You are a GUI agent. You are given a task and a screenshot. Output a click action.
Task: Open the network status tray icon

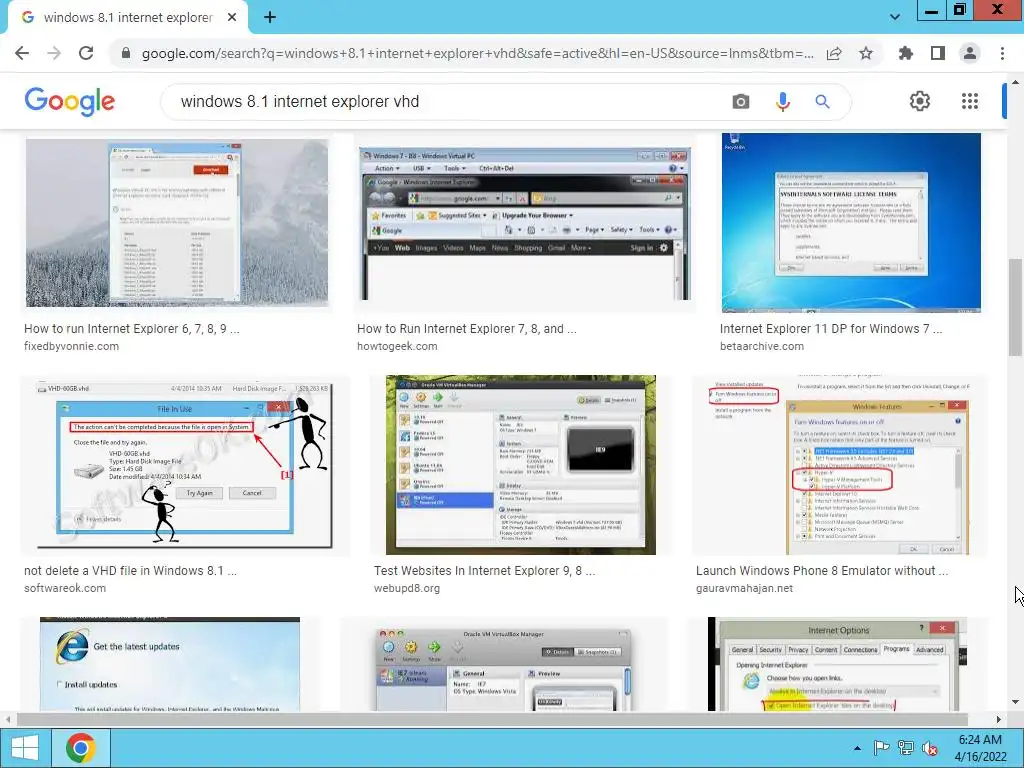click(x=905, y=748)
